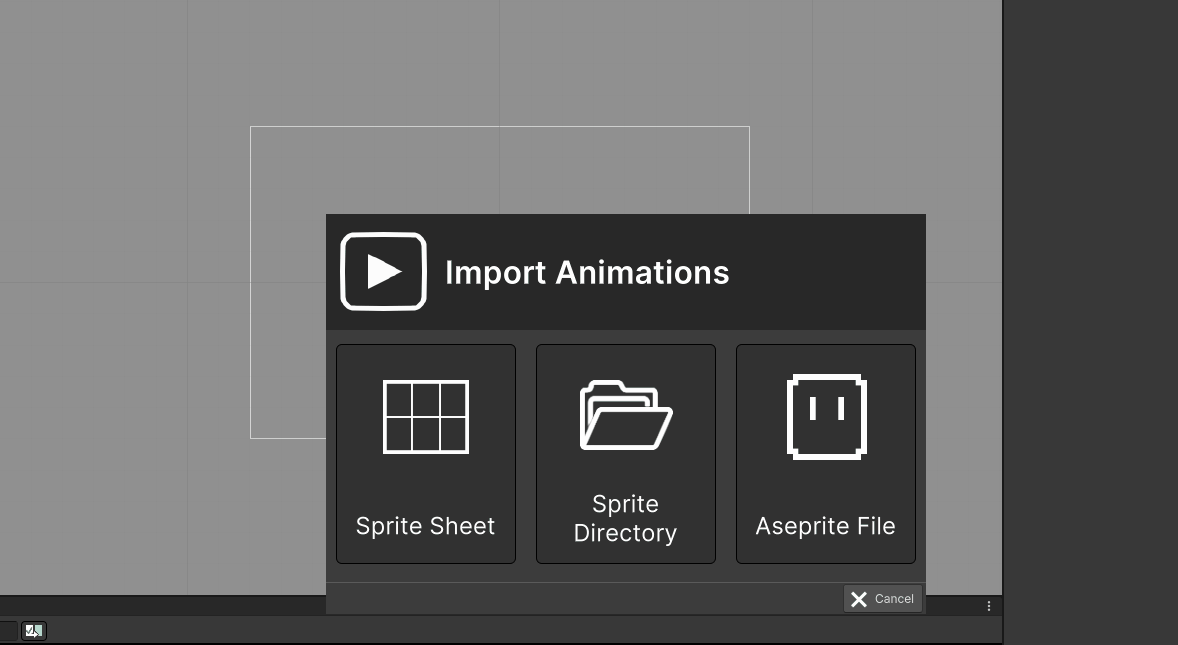Click the X icon on Cancel
This screenshot has width=1178, height=645.
click(859, 599)
